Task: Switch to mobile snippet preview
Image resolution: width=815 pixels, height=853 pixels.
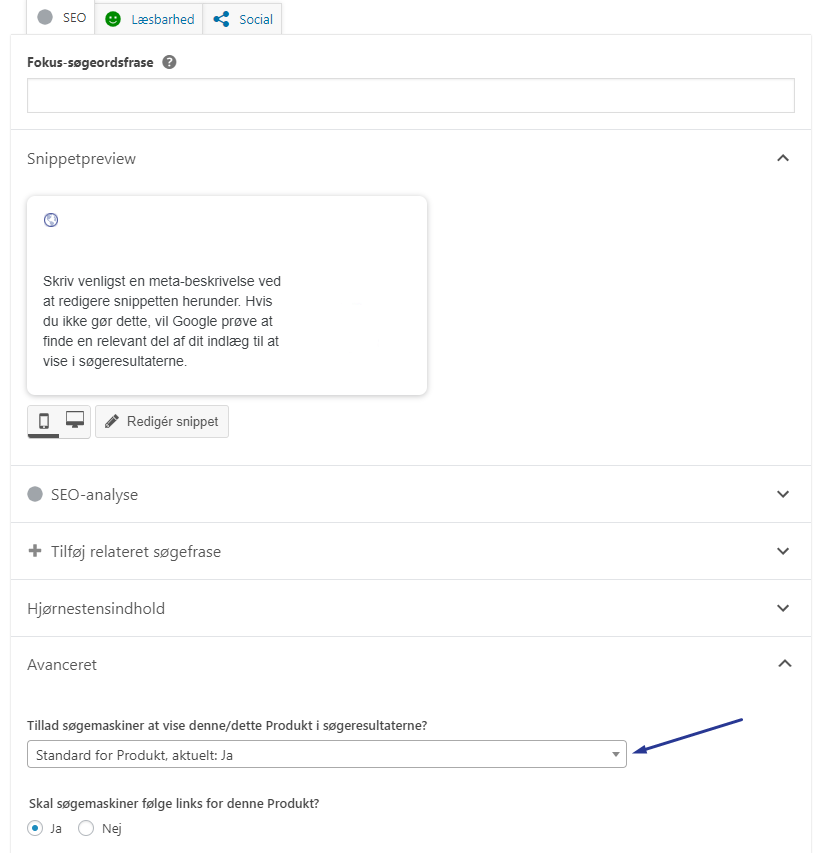Action: [44, 421]
